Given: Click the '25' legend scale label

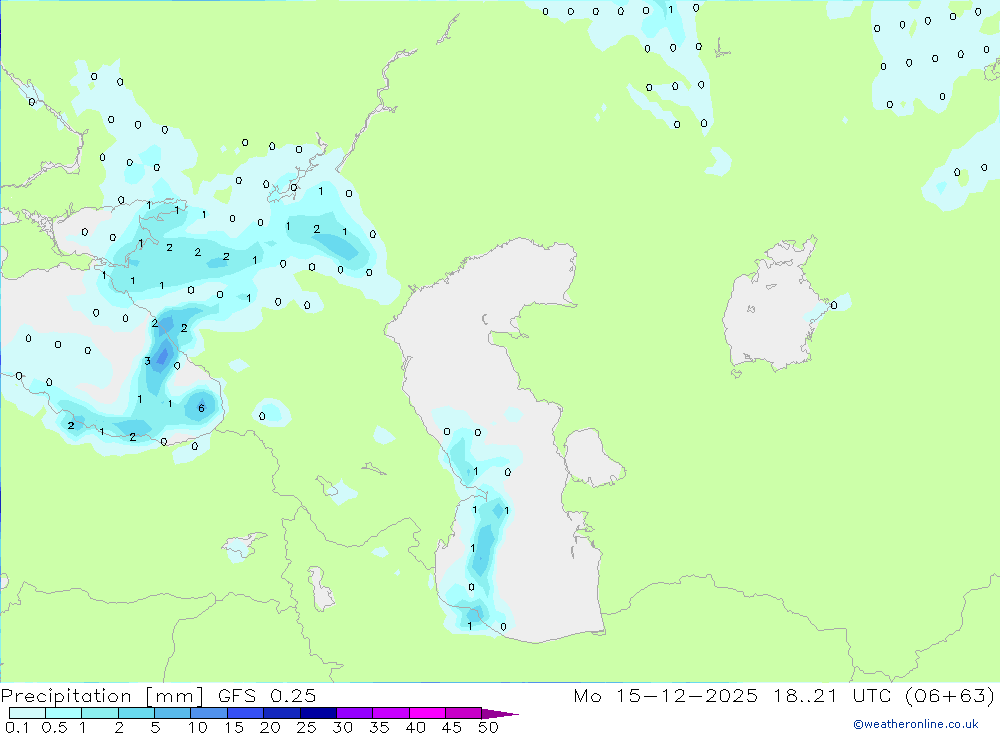Looking at the screenshot, I should pos(306,727).
